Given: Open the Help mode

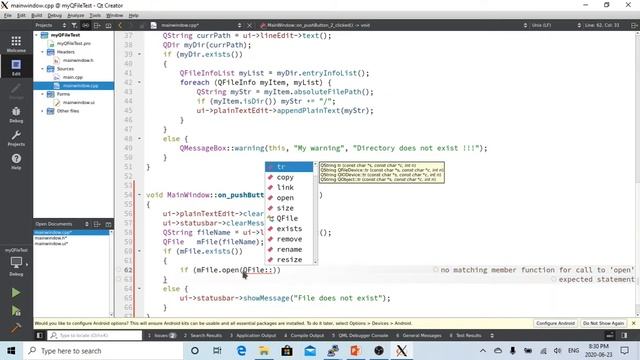Looking at the screenshot, I should [x=16, y=162].
